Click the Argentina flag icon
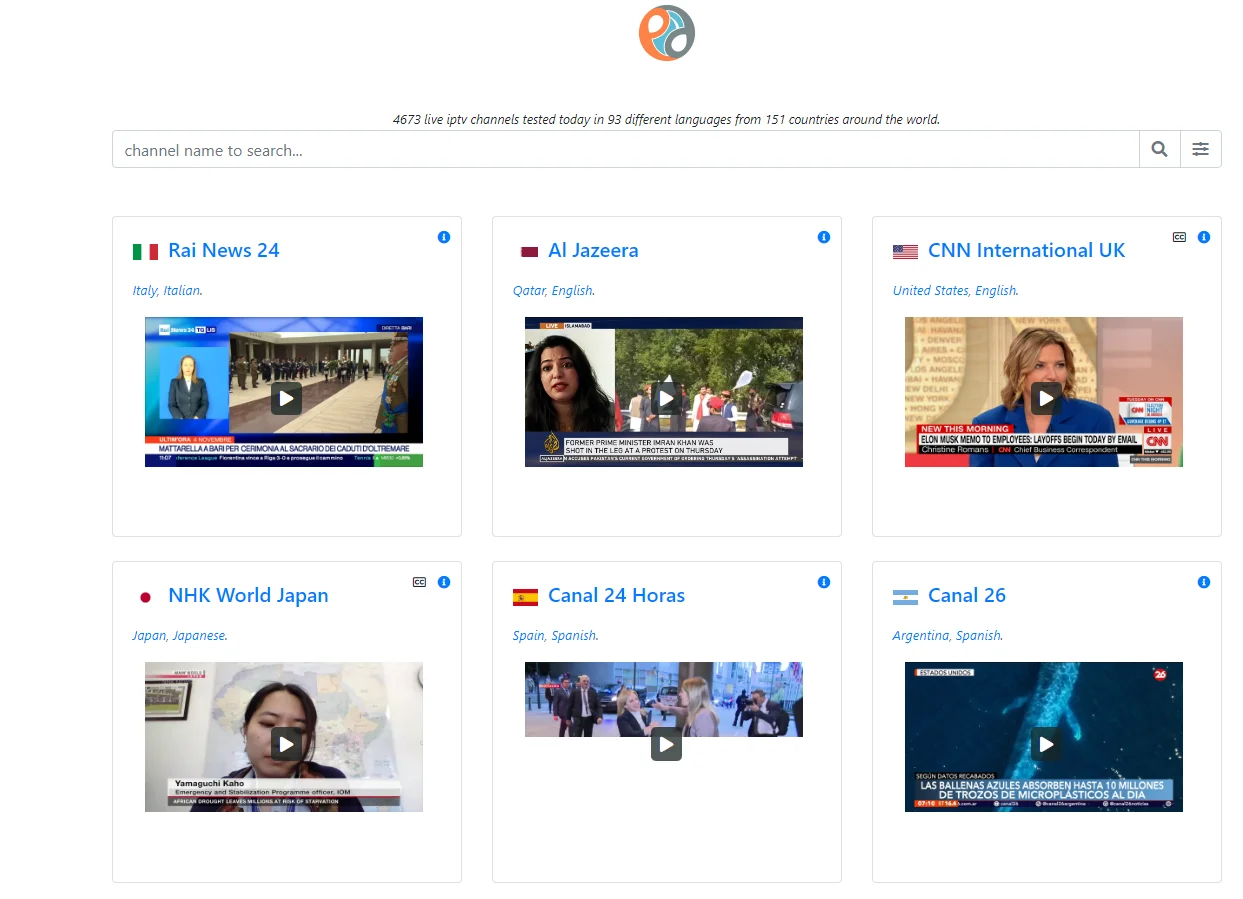The height and width of the screenshot is (899, 1243). click(x=905, y=597)
